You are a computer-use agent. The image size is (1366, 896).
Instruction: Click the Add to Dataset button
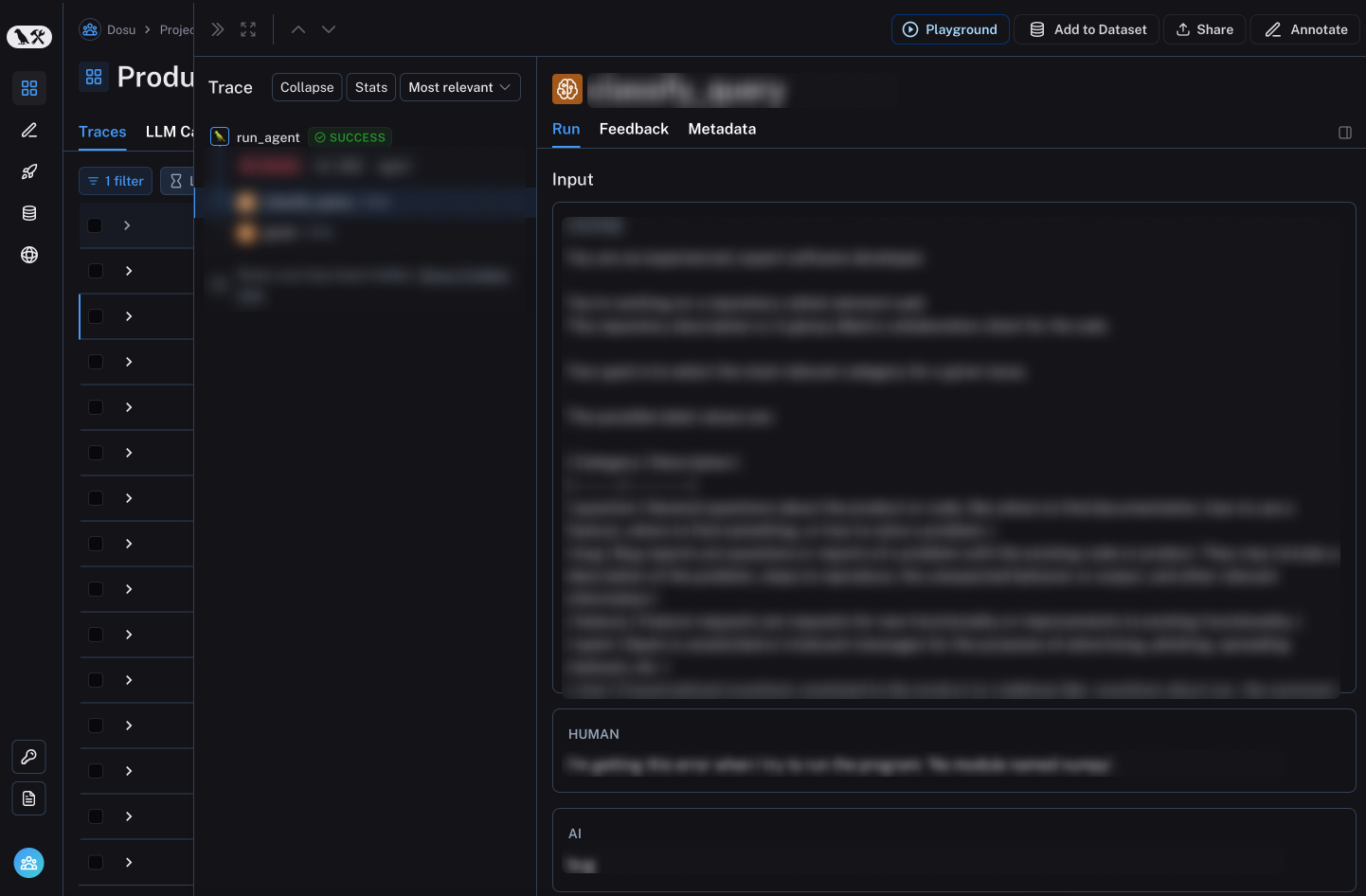tap(1087, 29)
